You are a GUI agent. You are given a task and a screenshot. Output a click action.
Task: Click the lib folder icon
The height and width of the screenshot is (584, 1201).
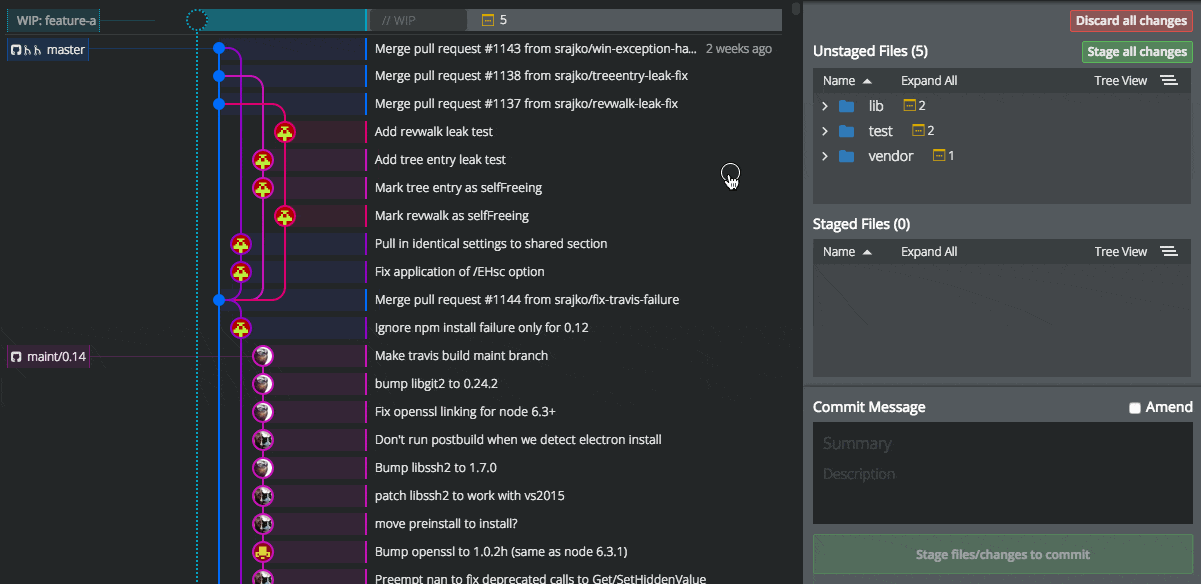[847, 106]
